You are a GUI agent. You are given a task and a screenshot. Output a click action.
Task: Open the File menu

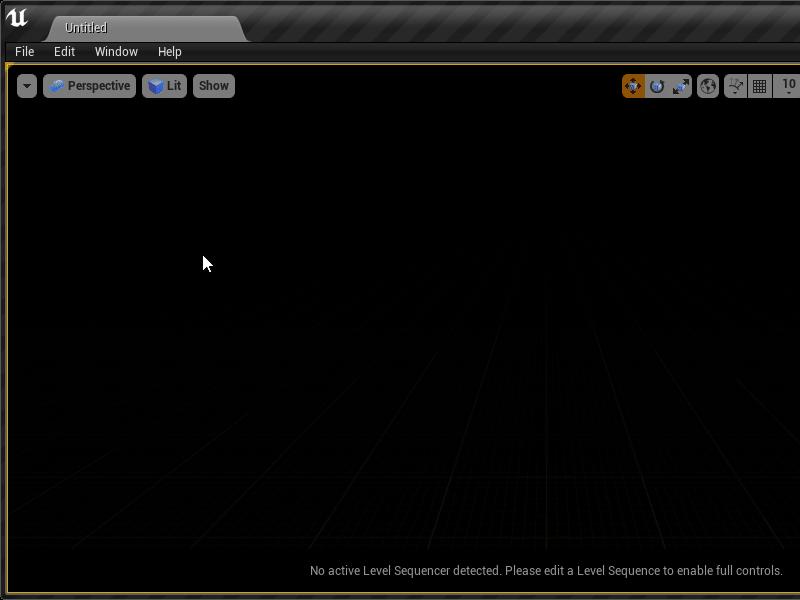pyautogui.click(x=24, y=52)
